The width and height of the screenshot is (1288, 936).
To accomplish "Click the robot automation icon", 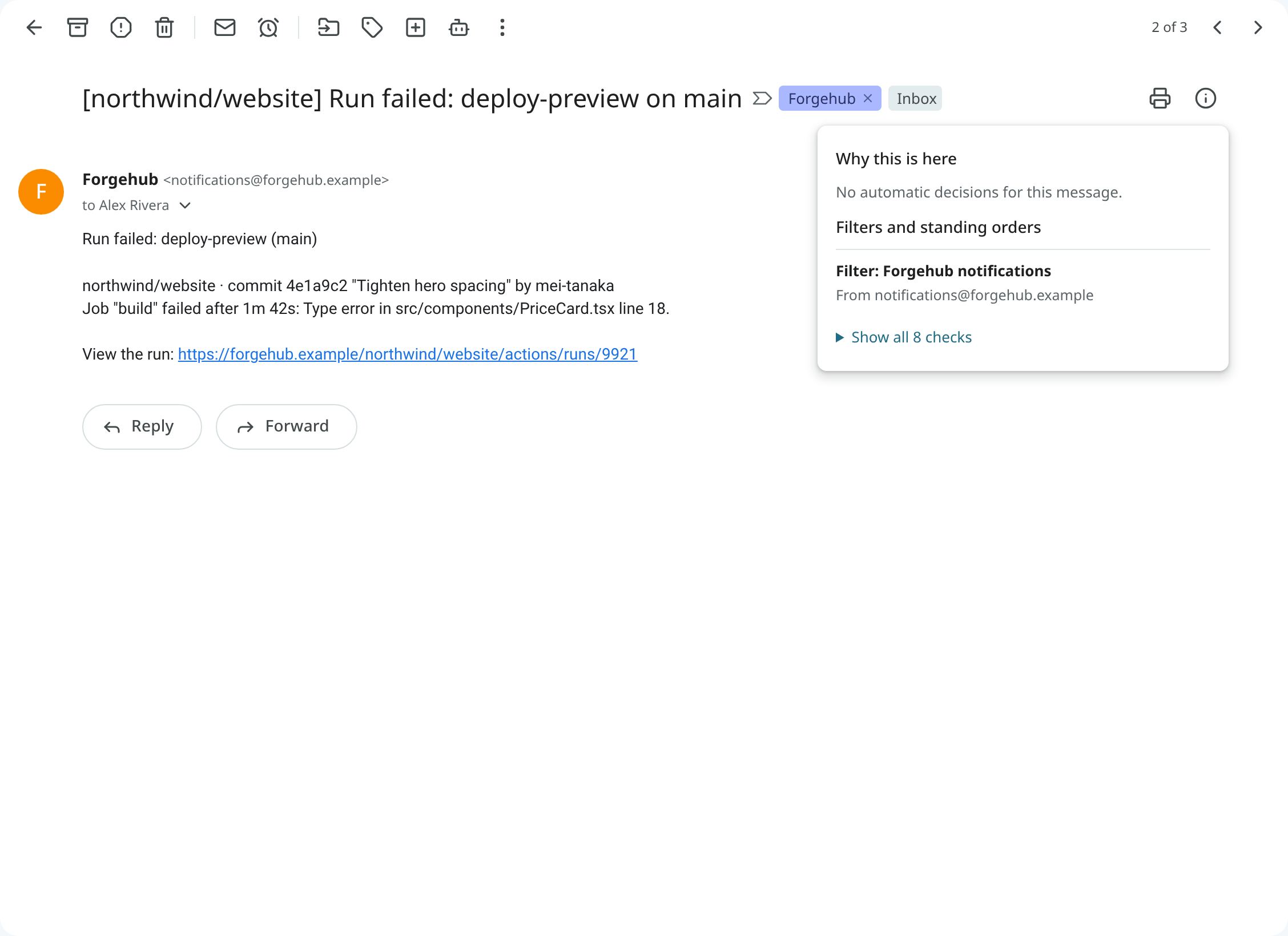I will 459,27.
